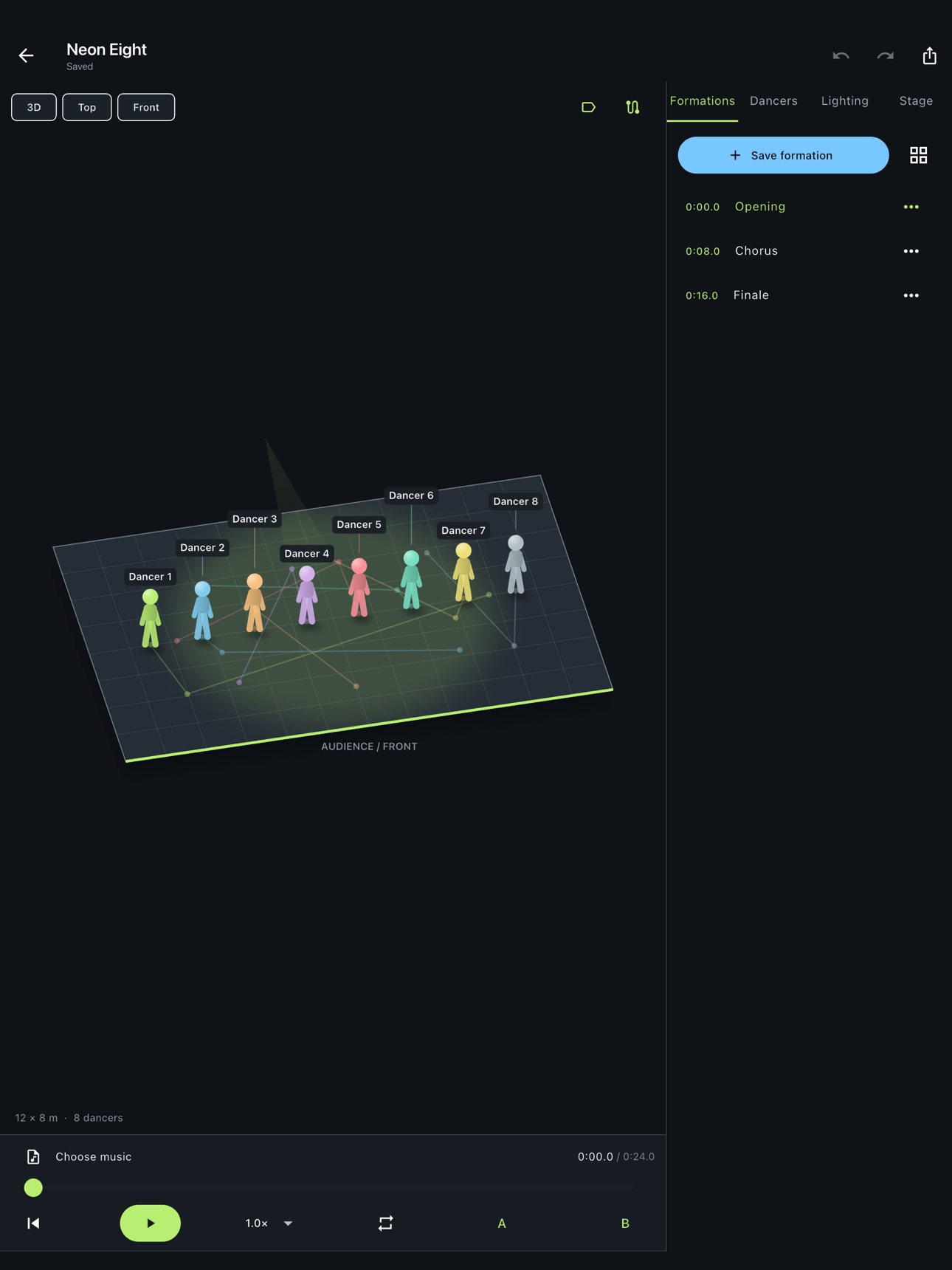The image size is (952, 1270).
Task: Skip to the beginning of timeline
Action: [x=33, y=1223]
